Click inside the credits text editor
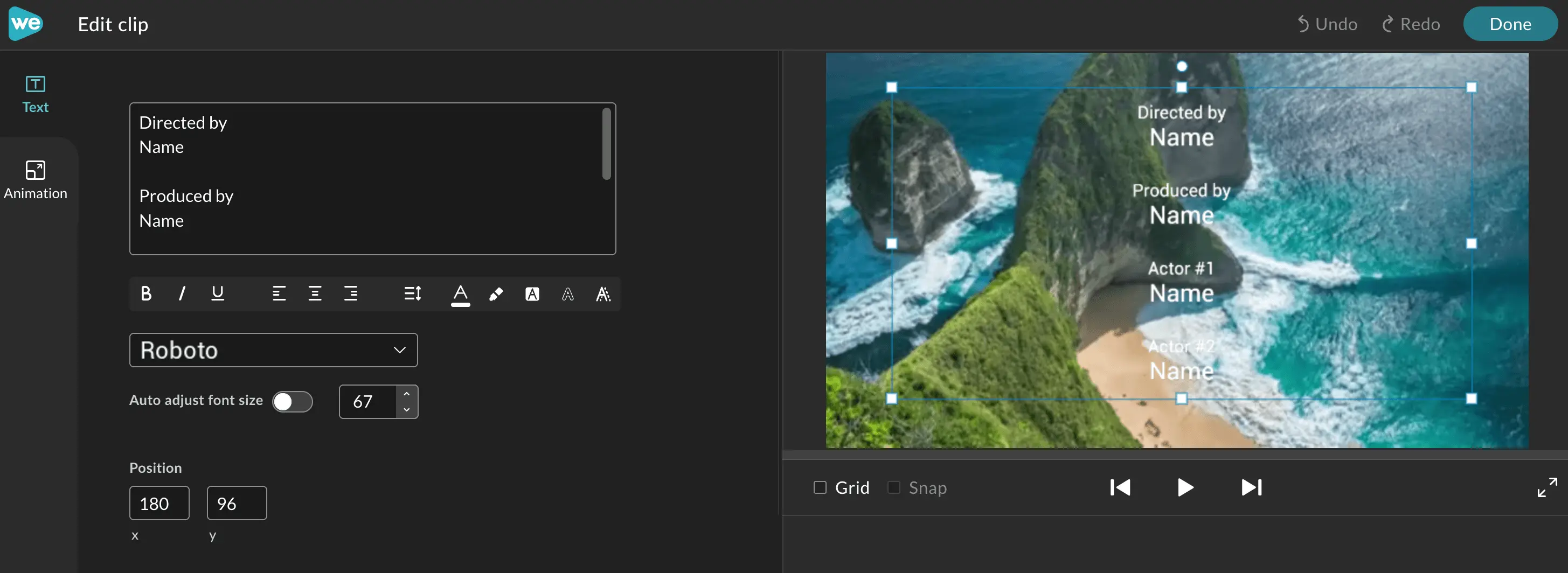 click(x=372, y=179)
